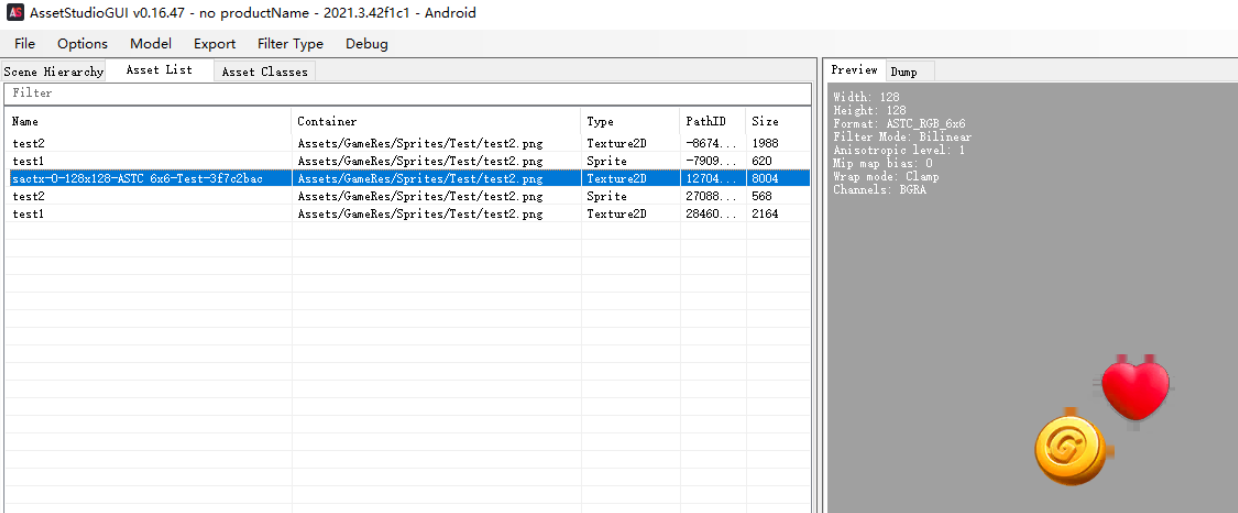Click the gold coin sprite in preview

point(1068,450)
